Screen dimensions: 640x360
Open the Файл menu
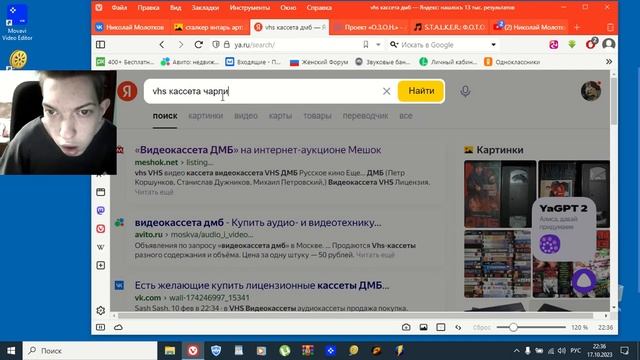tap(119, 7)
